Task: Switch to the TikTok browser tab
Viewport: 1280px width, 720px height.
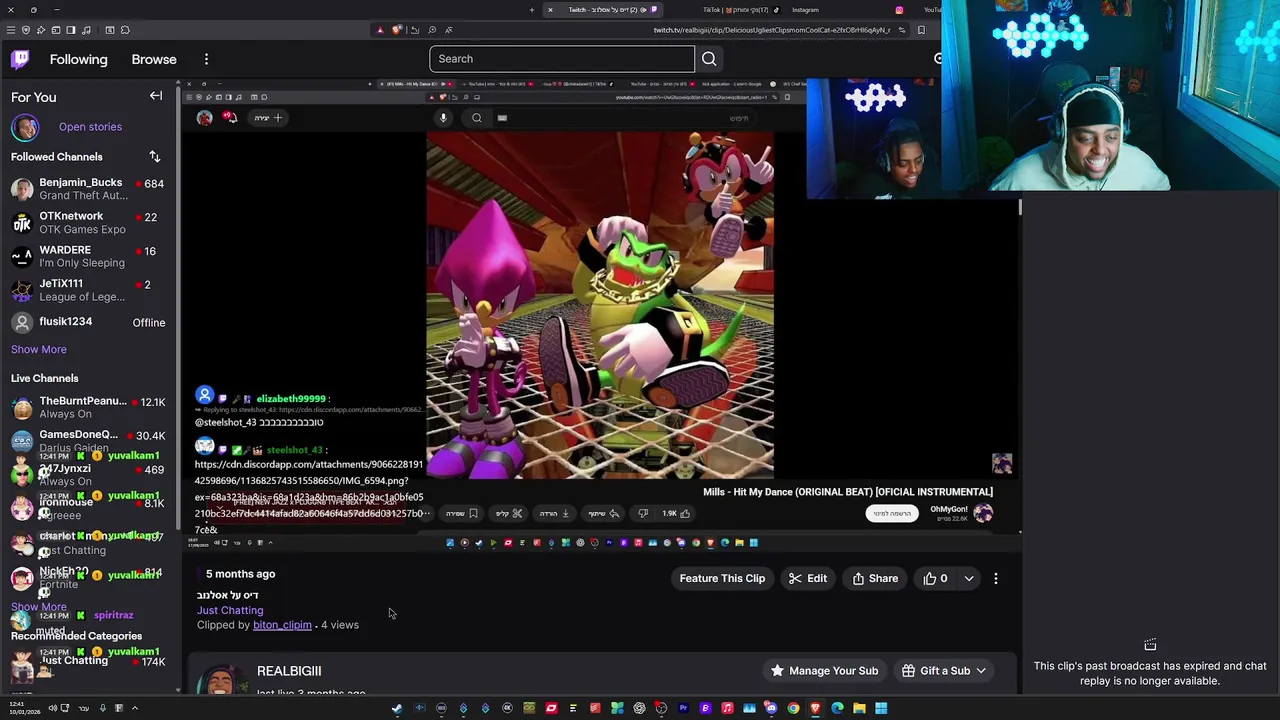Action: point(739,10)
